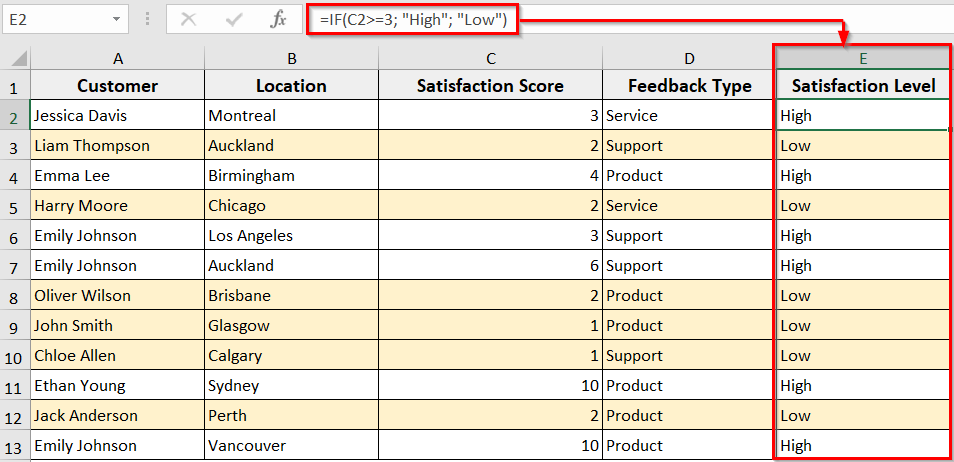Select column A header
The width and height of the screenshot is (954, 462).
tap(117, 60)
